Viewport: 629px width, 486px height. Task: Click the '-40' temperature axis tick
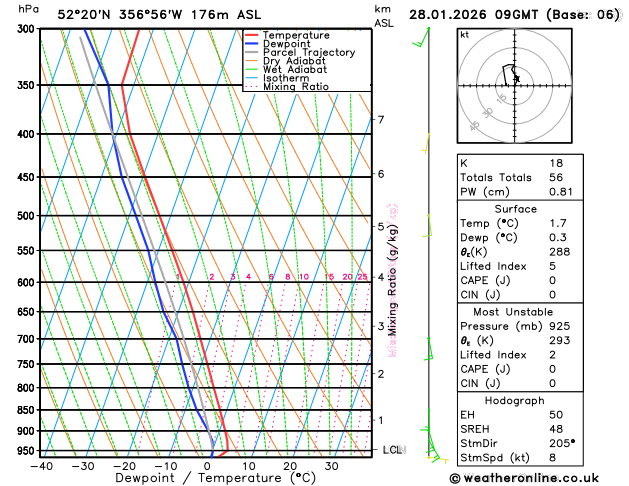[x=41, y=466]
